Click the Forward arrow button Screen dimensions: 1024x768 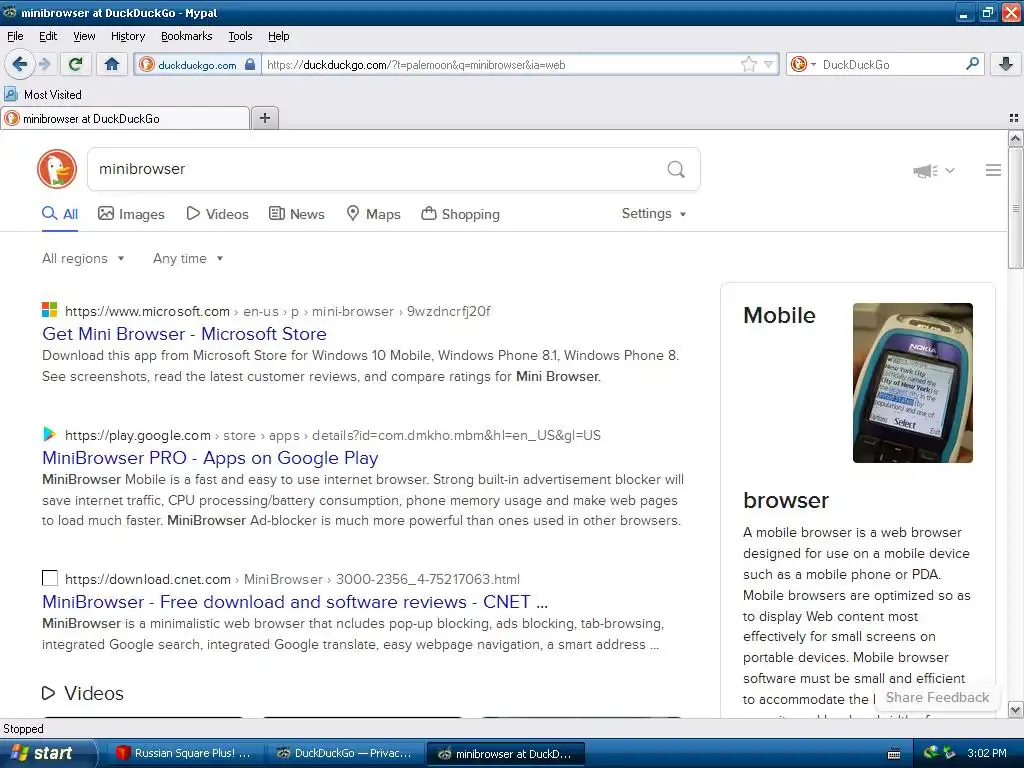pos(44,64)
